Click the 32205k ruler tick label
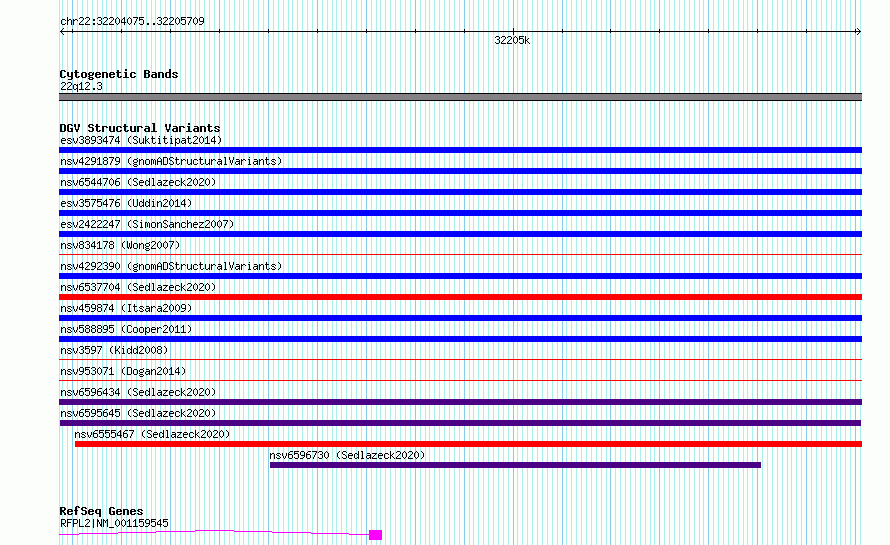Viewport: 890px width, 545px height. pos(512,40)
